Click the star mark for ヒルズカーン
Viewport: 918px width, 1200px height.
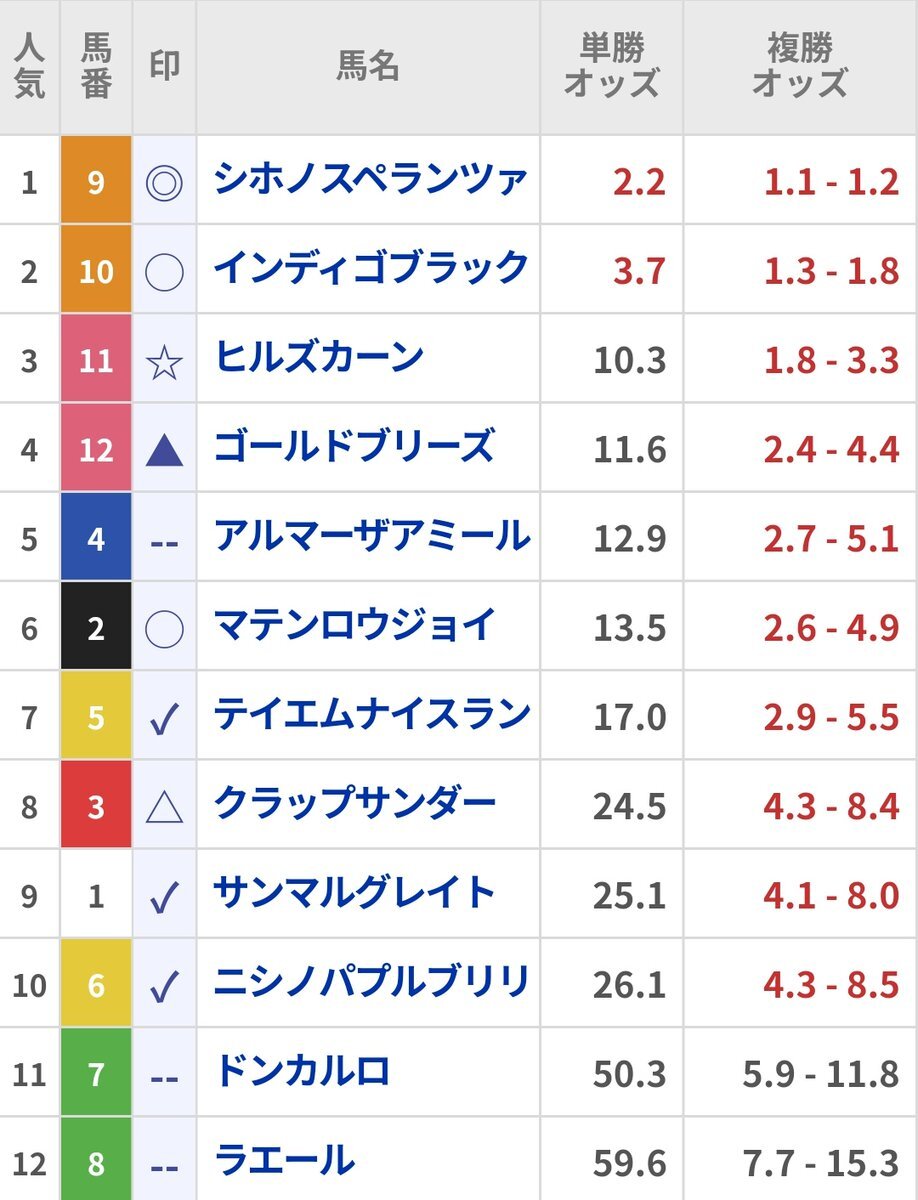tap(164, 361)
